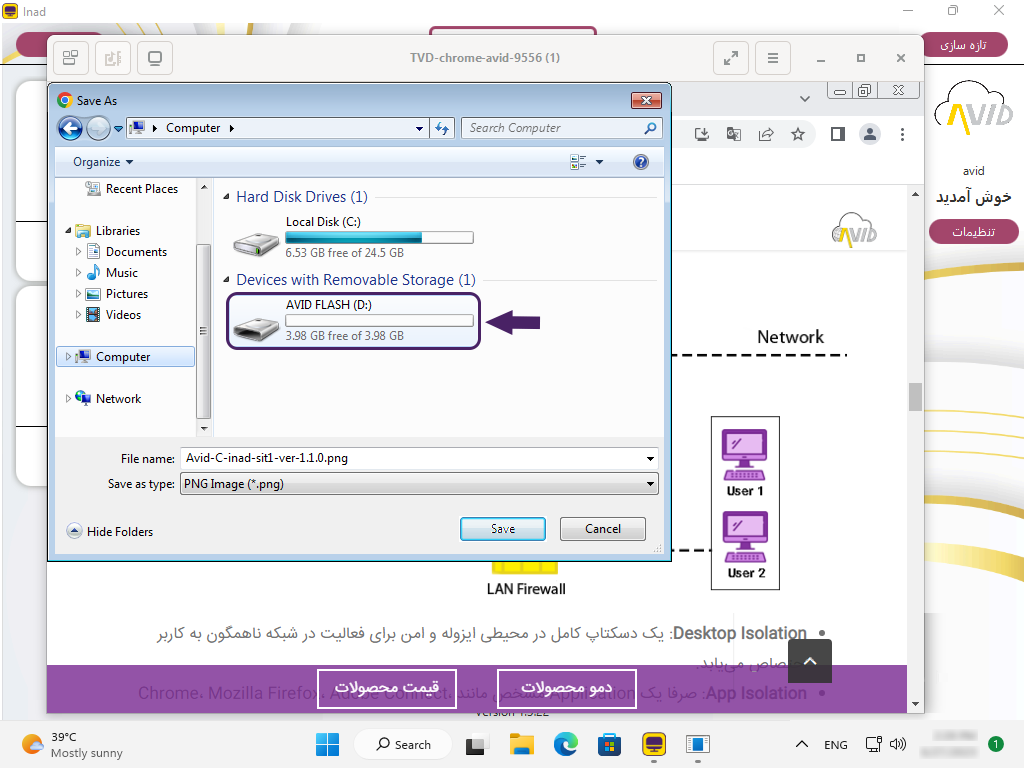Click the Chrome download icon in toolbar
The height and width of the screenshot is (768, 1024).
[x=701, y=135]
